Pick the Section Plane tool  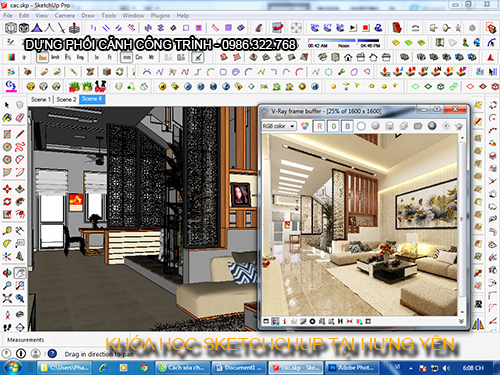point(20,327)
